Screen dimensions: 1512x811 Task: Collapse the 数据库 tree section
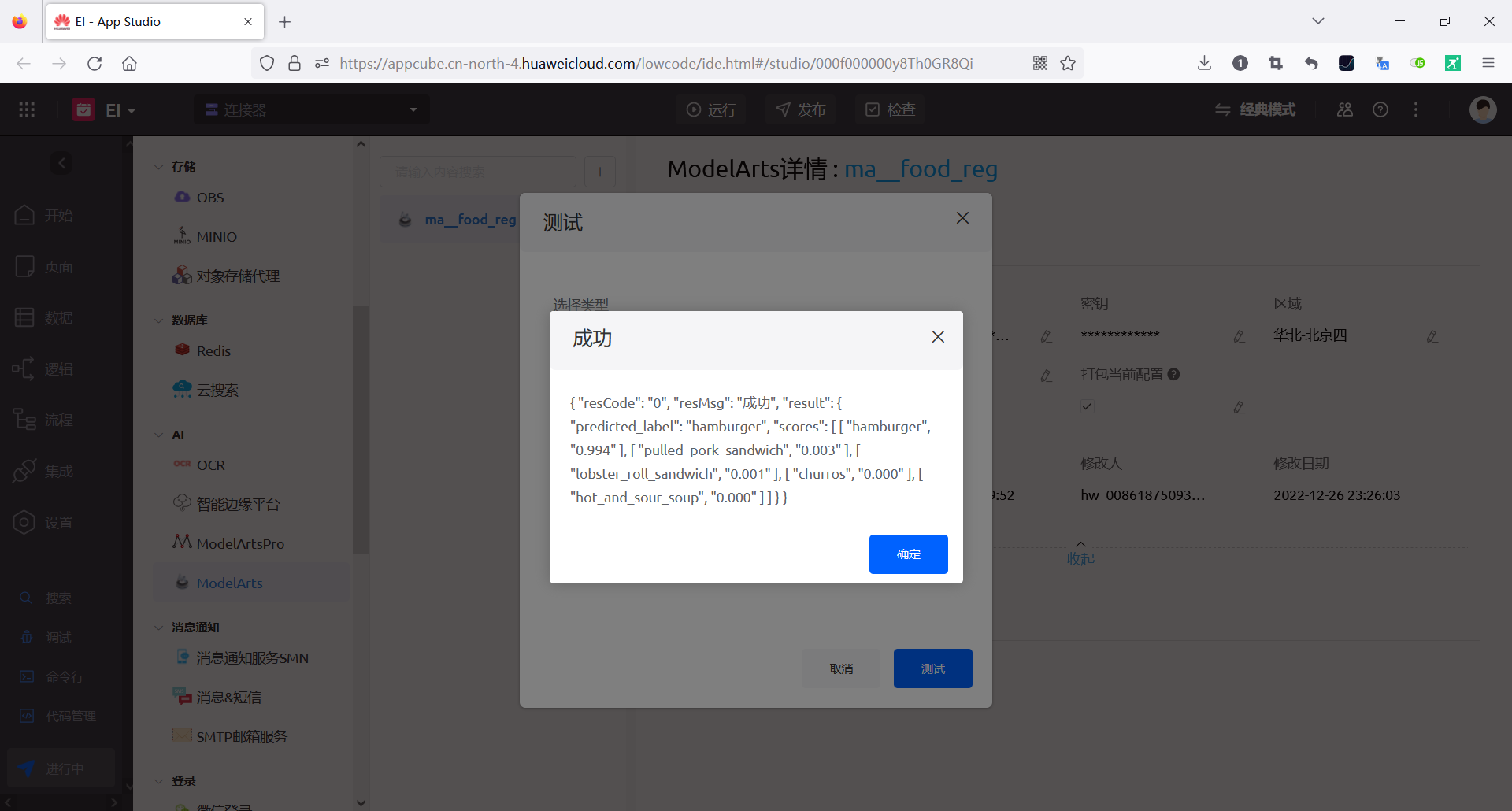click(x=158, y=320)
